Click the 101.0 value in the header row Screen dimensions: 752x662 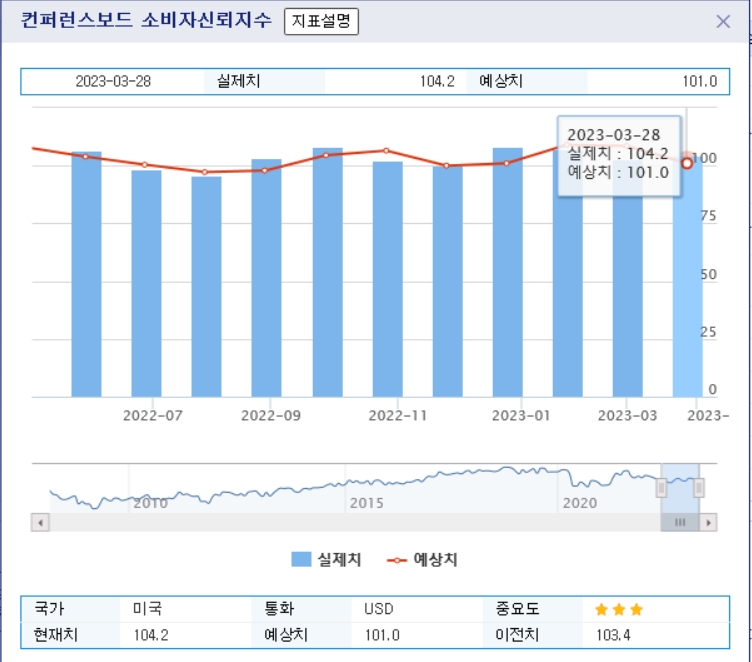(x=700, y=82)
